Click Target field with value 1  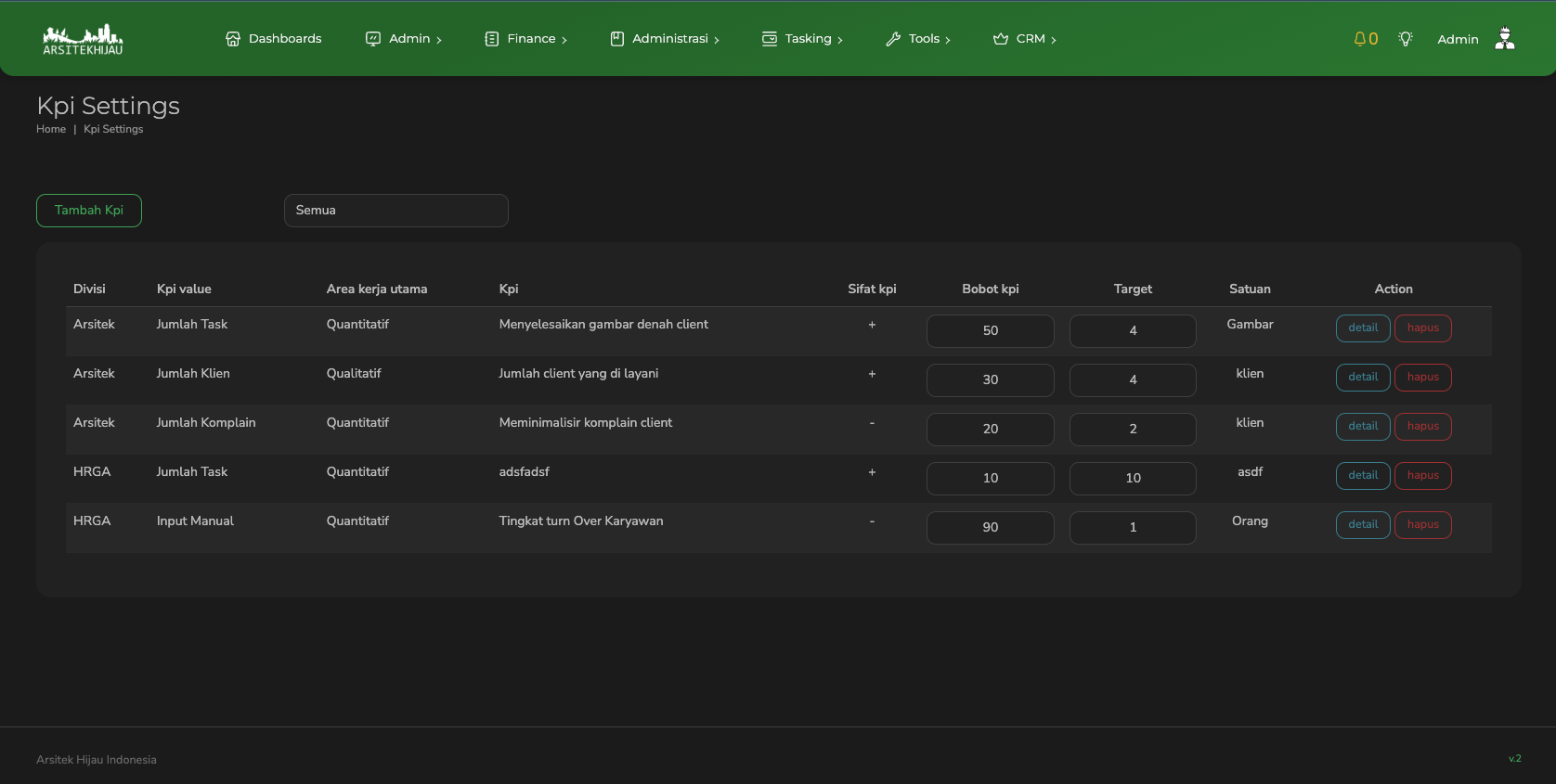point(1133,528)
